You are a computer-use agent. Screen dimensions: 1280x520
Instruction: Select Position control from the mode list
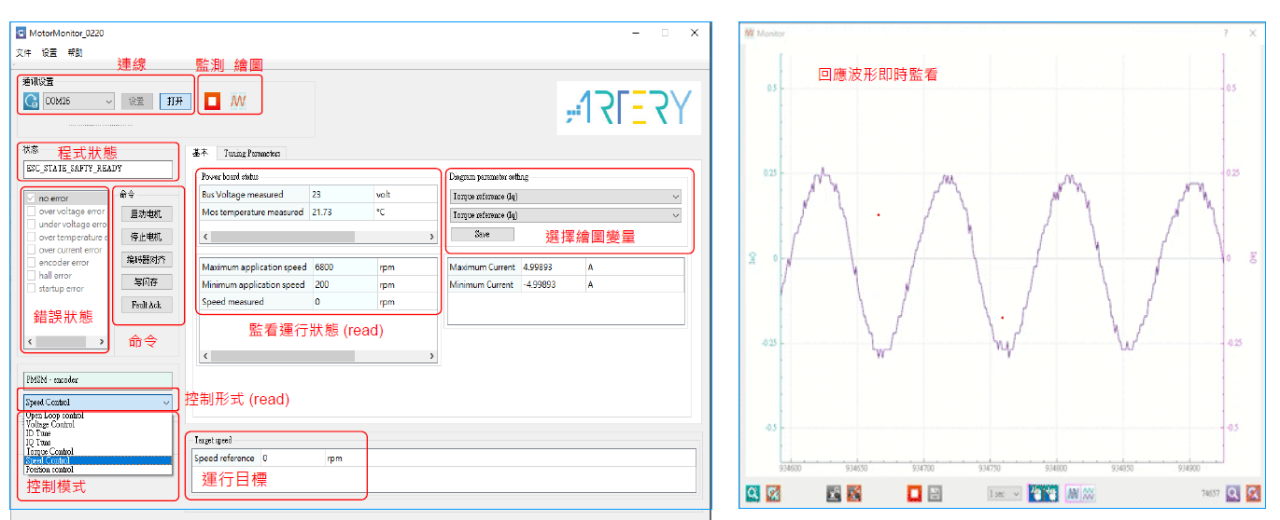pyautogui.click(x=50, y=469)
